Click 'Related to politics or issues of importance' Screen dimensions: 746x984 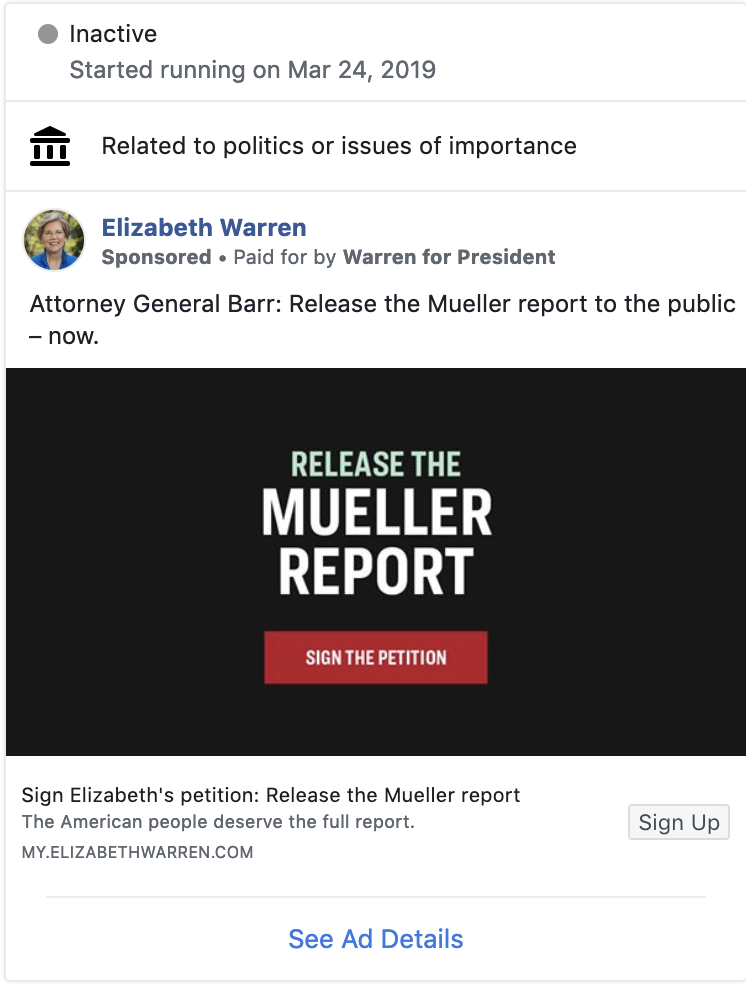(x=339, y=146)
